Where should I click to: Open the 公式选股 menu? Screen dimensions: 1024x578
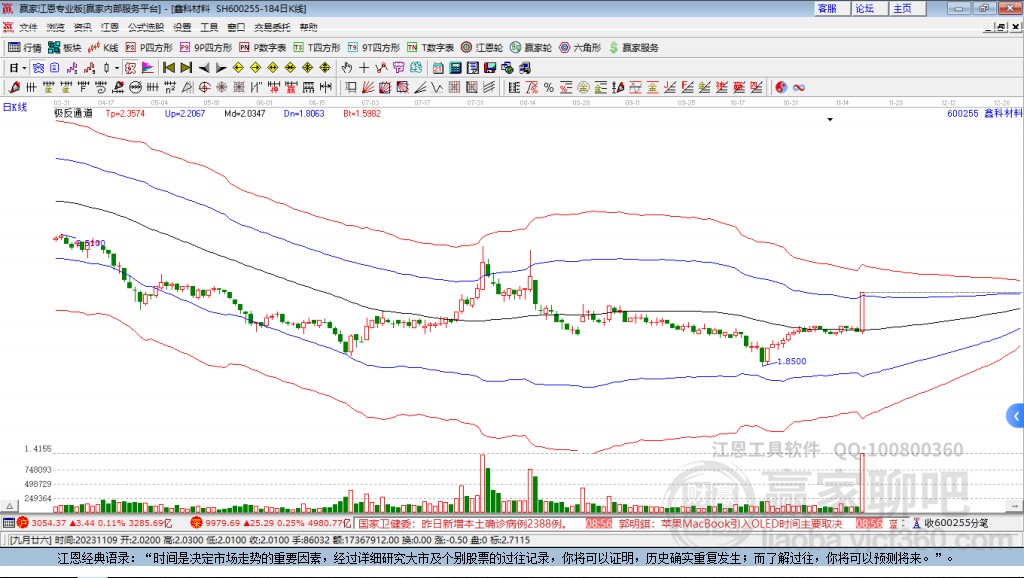(x=146, y=27)
